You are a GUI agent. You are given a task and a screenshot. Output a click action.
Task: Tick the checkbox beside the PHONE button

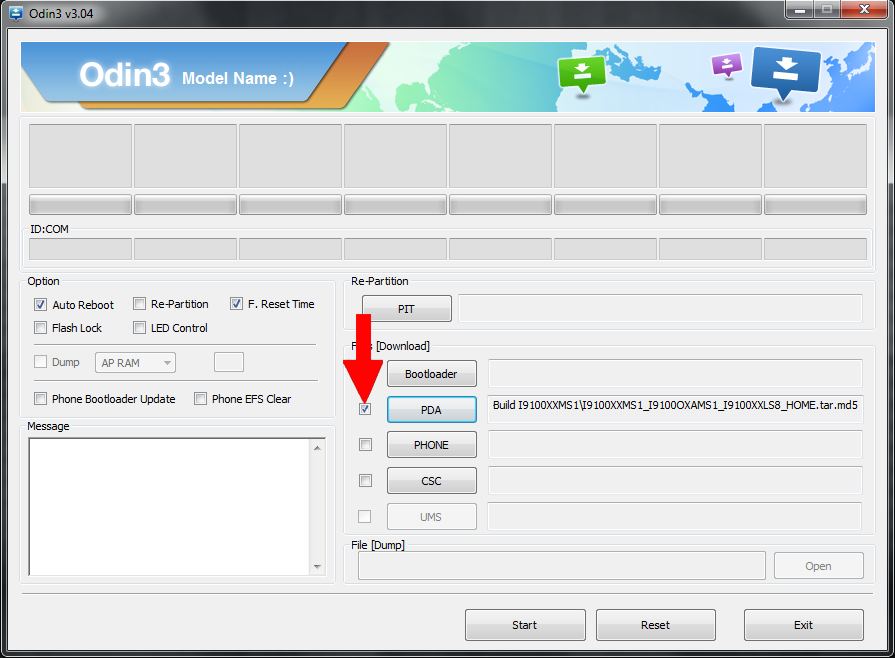(365, 445)
